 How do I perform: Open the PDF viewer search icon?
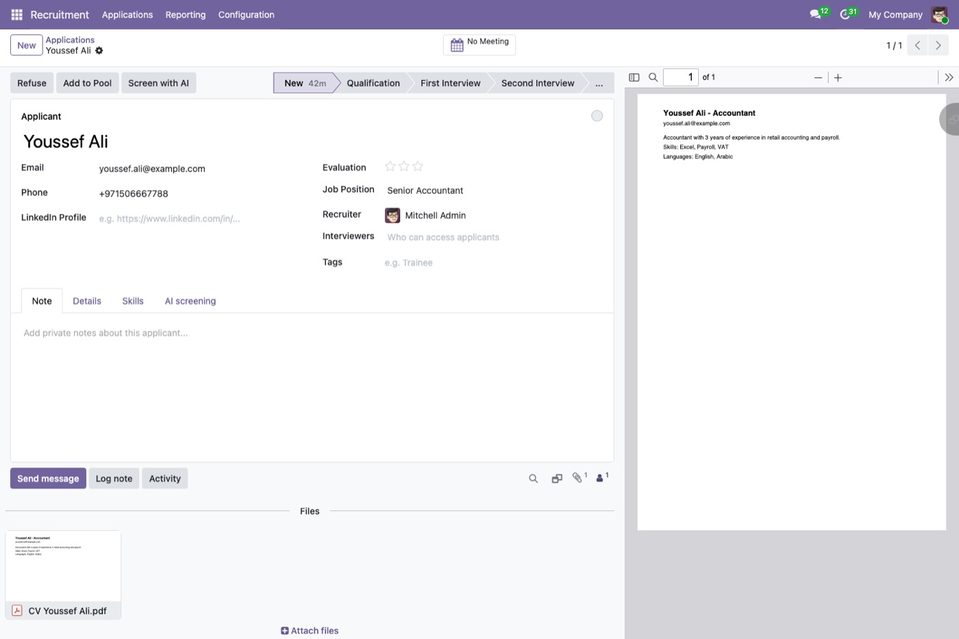coord(653,78)
